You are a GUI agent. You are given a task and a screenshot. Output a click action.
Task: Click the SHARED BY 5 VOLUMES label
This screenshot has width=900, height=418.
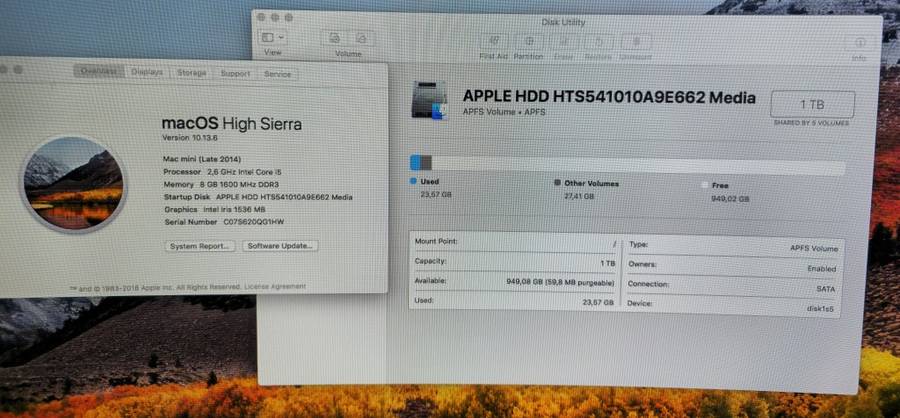[811, 123]
